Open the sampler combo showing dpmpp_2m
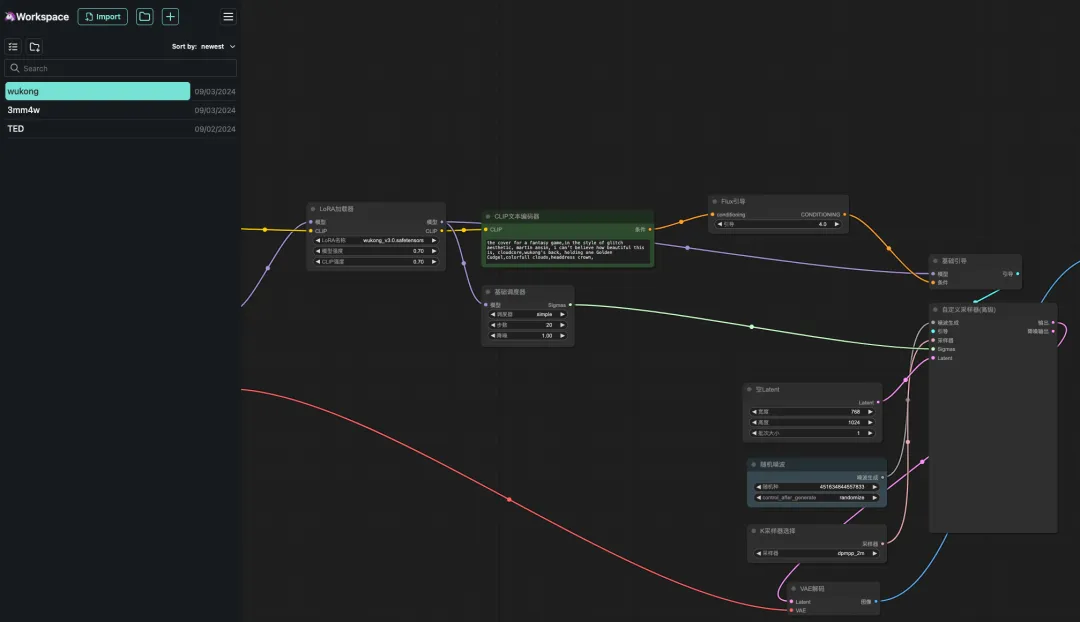 tap(815, 553)
